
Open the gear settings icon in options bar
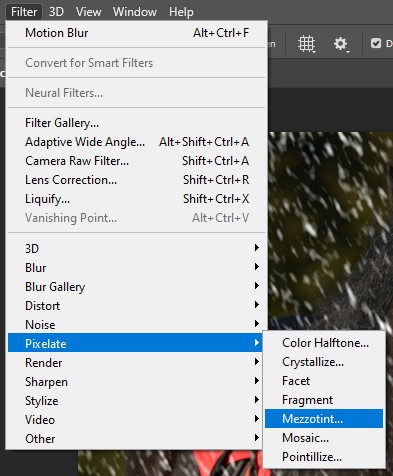341,44
